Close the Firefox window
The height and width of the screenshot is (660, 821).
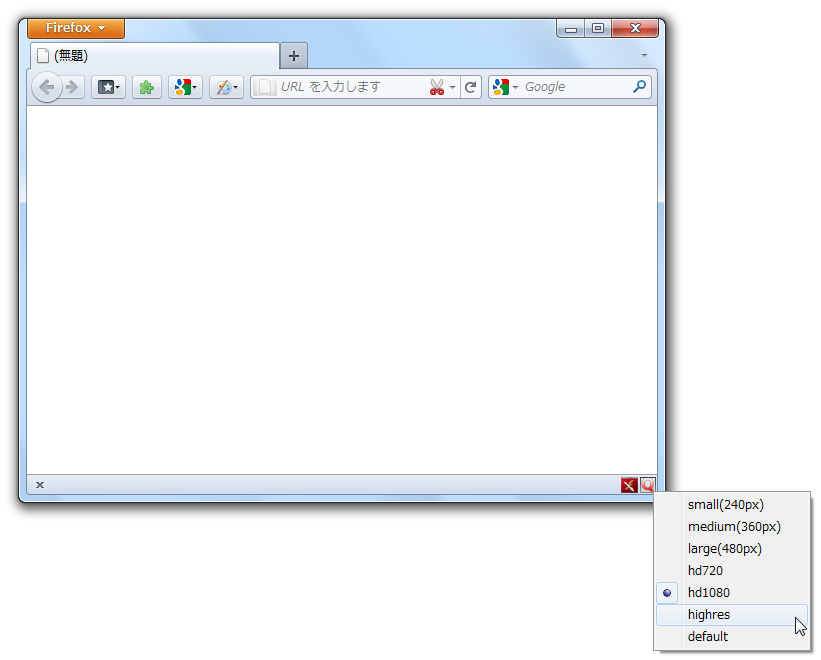635,28
